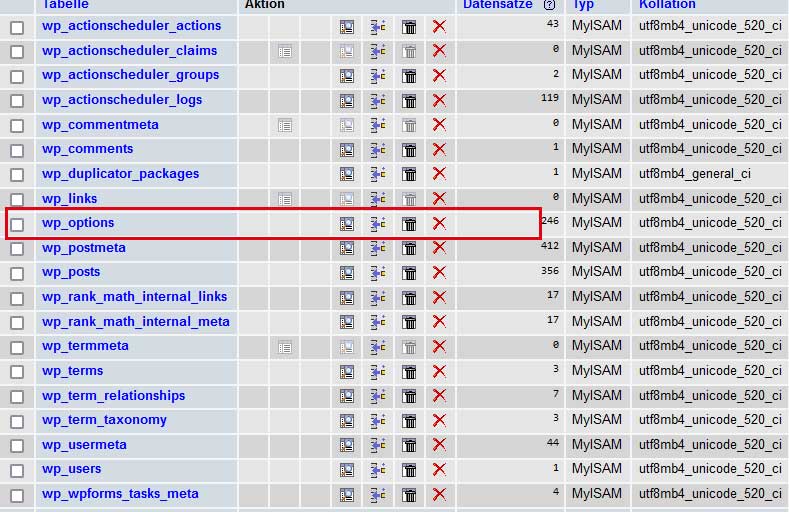Image resolution: width=789 pixels, height=512 pixels.
Task: Click the list icon in wp_commentmeta row
Action: (x=285, y=126)
